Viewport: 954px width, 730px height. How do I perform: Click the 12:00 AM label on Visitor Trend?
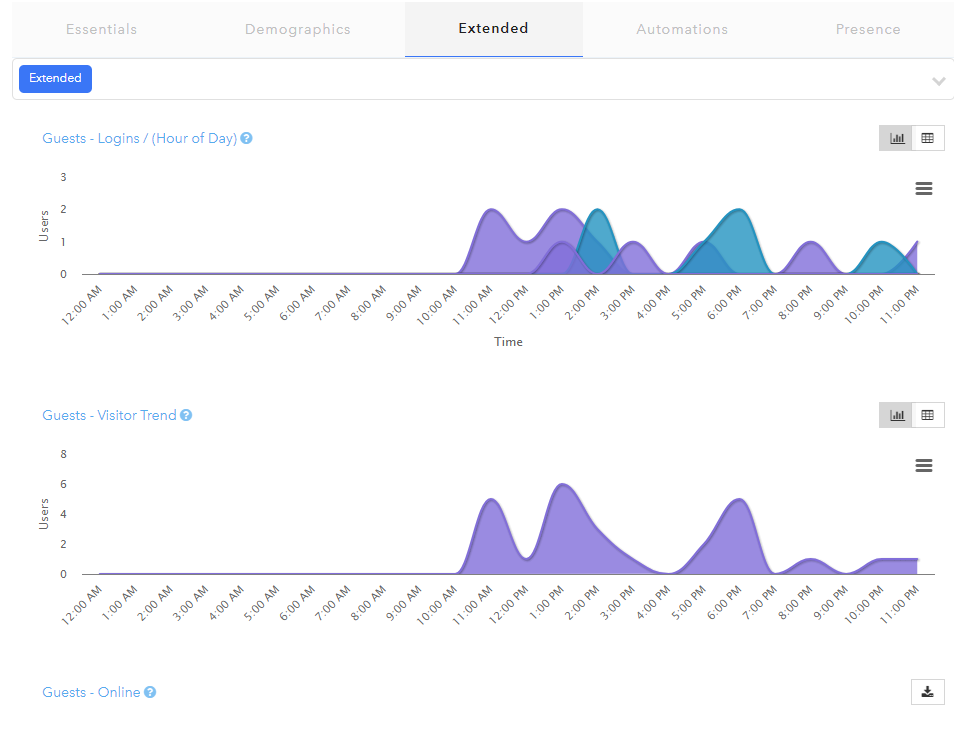click(x=82, y=605)
